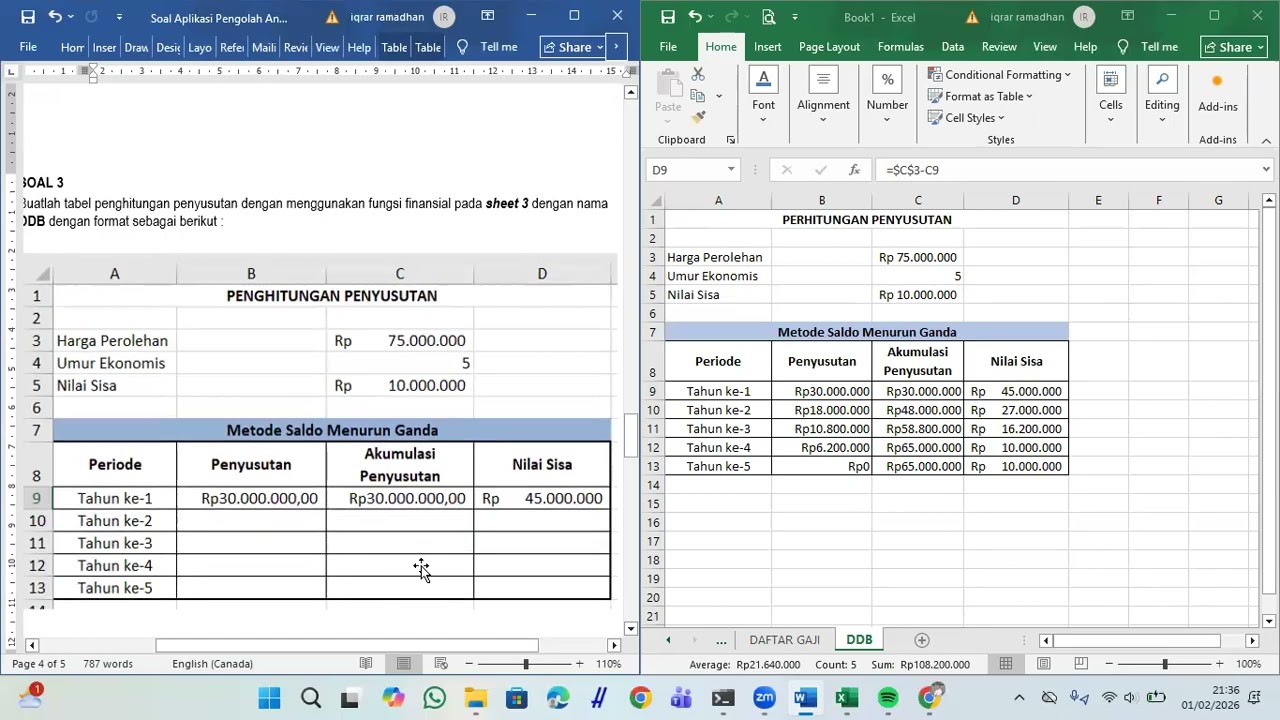This screenshot has height=720, width=1280.
Task: Add a new sheet with plus icon
Action: (x=922, y=640)
